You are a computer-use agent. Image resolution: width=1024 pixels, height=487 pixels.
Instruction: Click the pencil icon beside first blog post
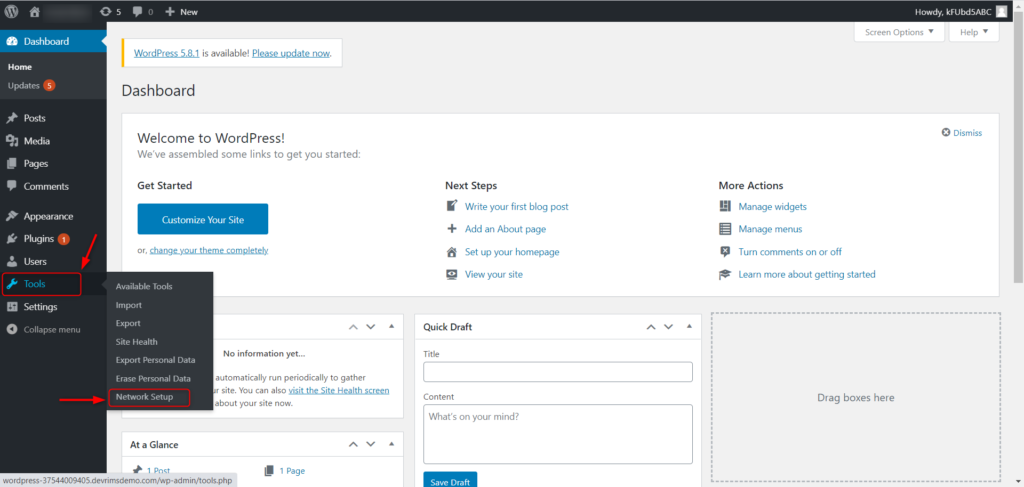(452, 206)
